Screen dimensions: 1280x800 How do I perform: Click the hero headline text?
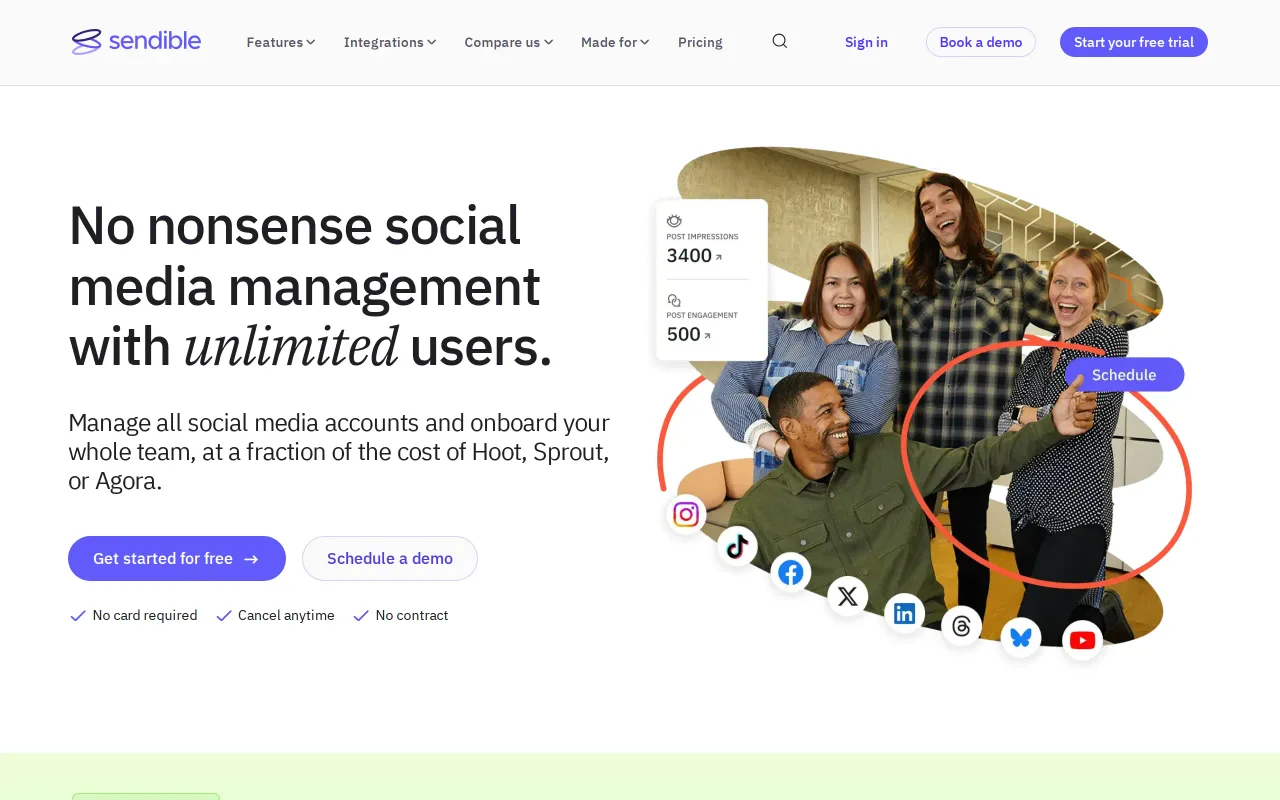point(310,286)
